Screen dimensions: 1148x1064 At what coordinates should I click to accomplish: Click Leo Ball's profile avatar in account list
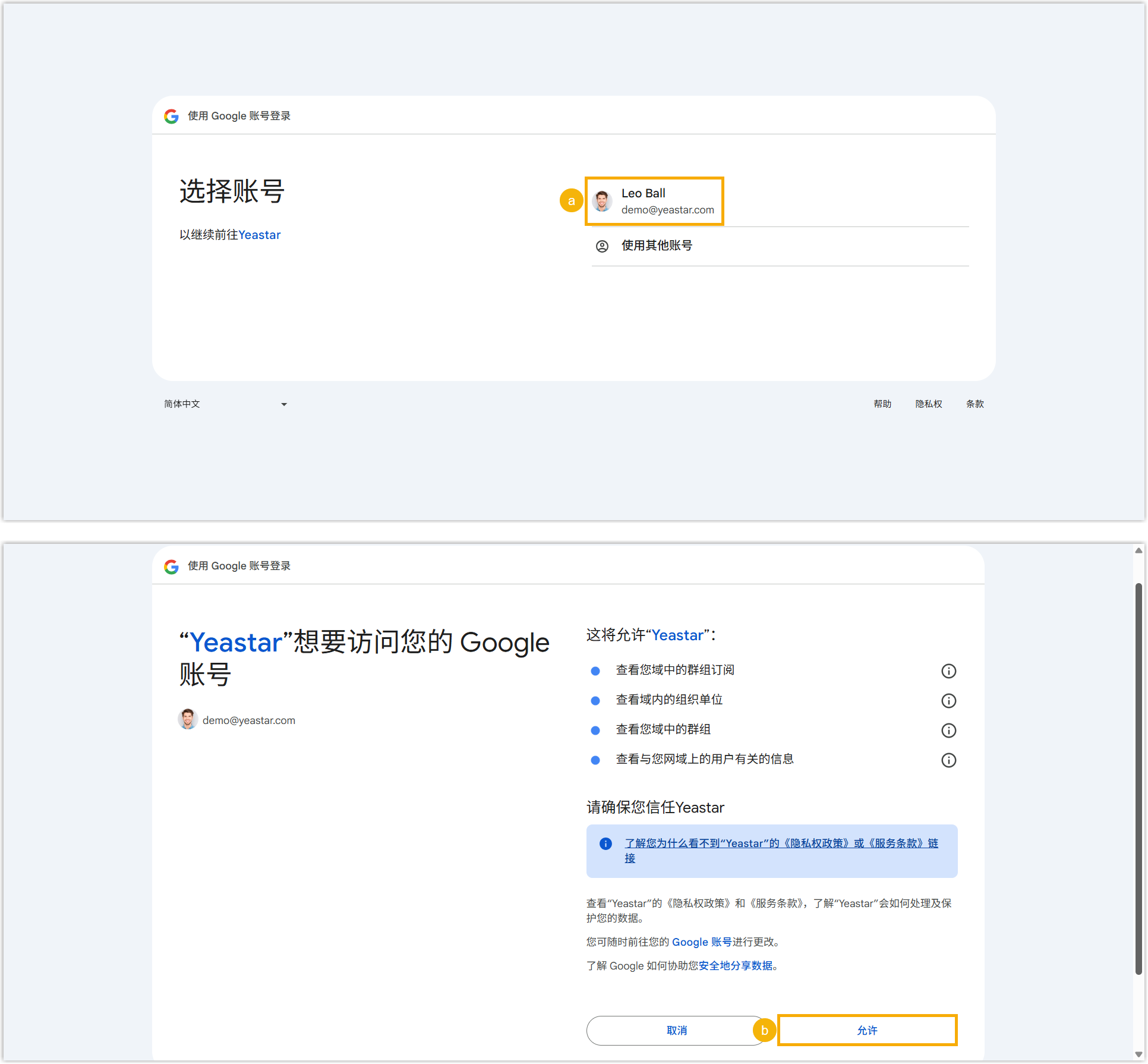coord(602,201)
